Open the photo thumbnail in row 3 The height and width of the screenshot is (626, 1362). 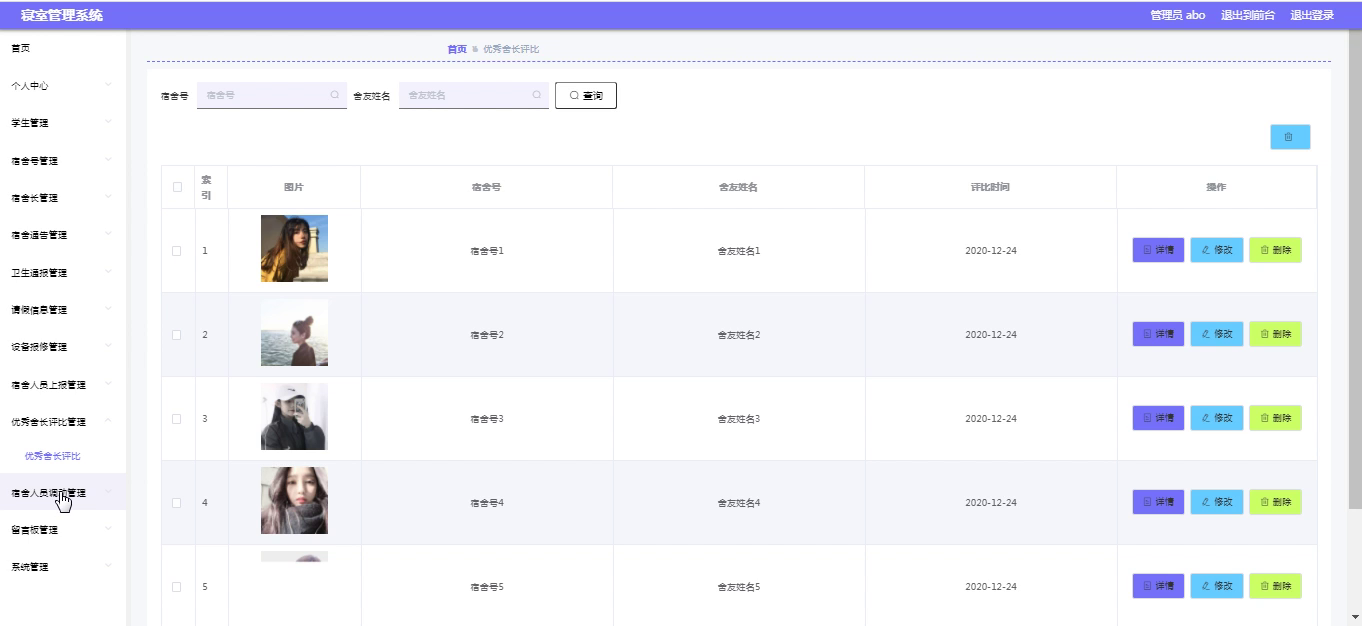(x=294, y=417)
